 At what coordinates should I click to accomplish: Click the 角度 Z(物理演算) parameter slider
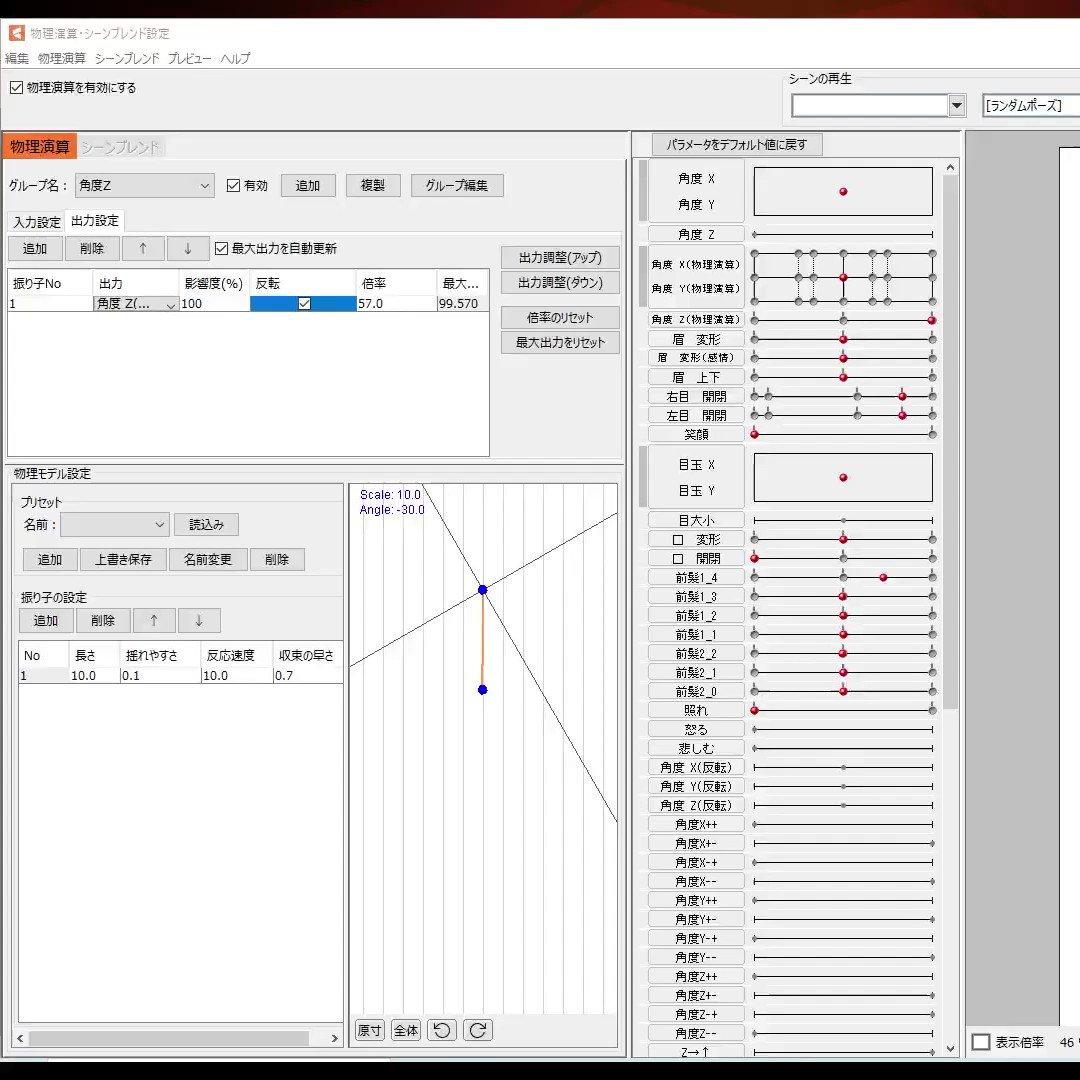[843, 320]
